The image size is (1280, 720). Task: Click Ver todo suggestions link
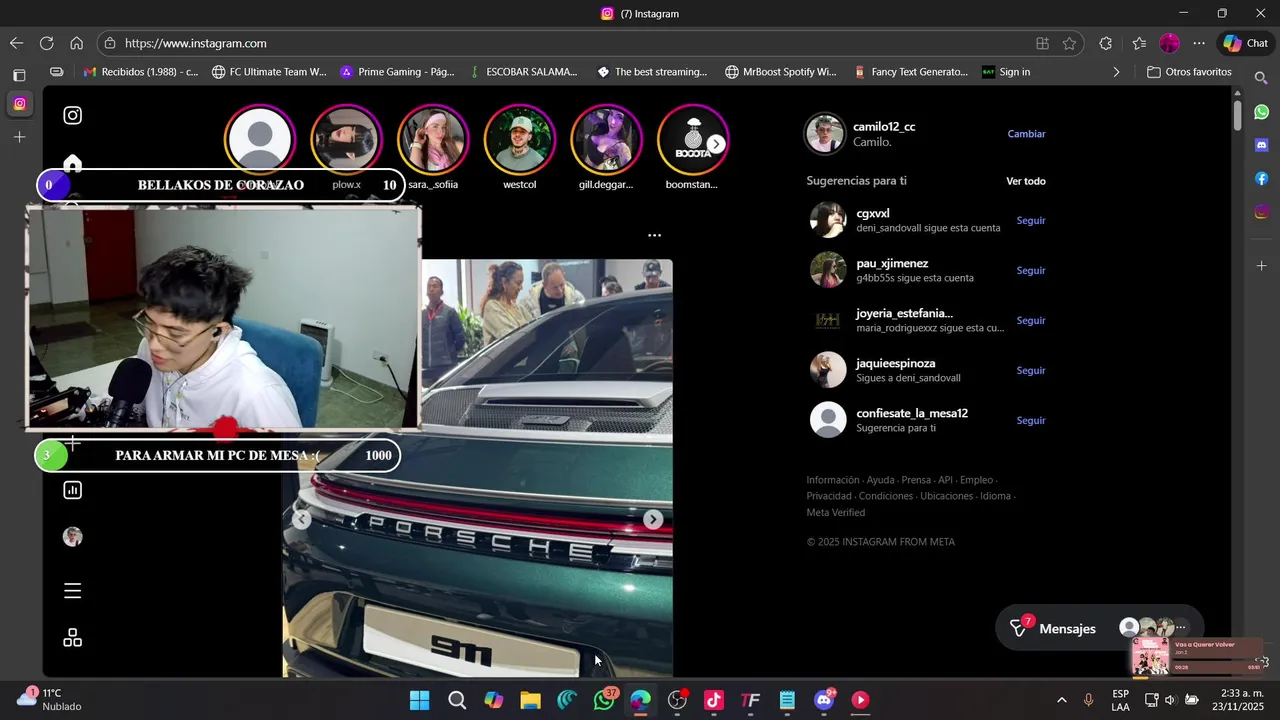tap(1025, 181)
